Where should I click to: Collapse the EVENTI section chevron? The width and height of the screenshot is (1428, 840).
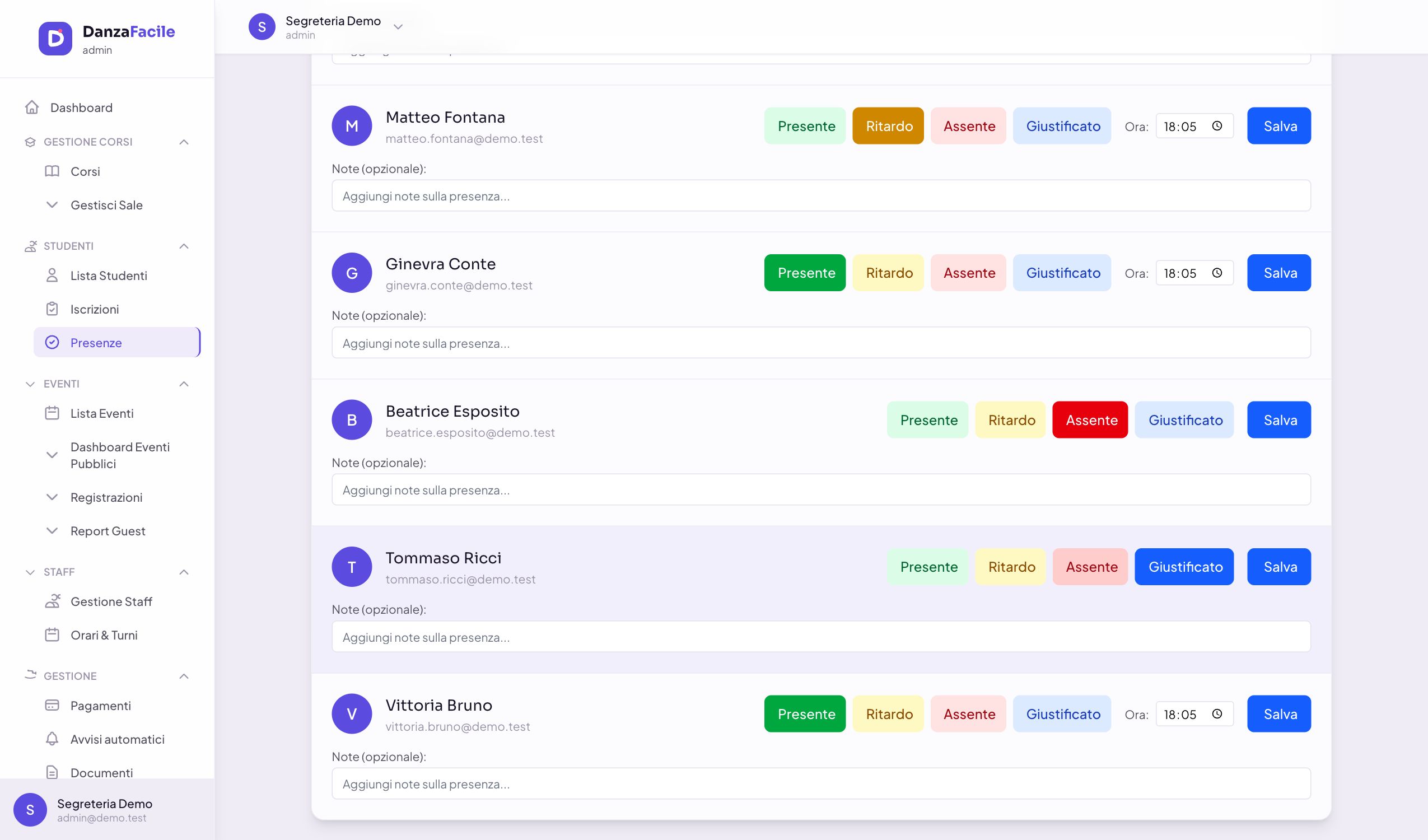click(184, 384)
